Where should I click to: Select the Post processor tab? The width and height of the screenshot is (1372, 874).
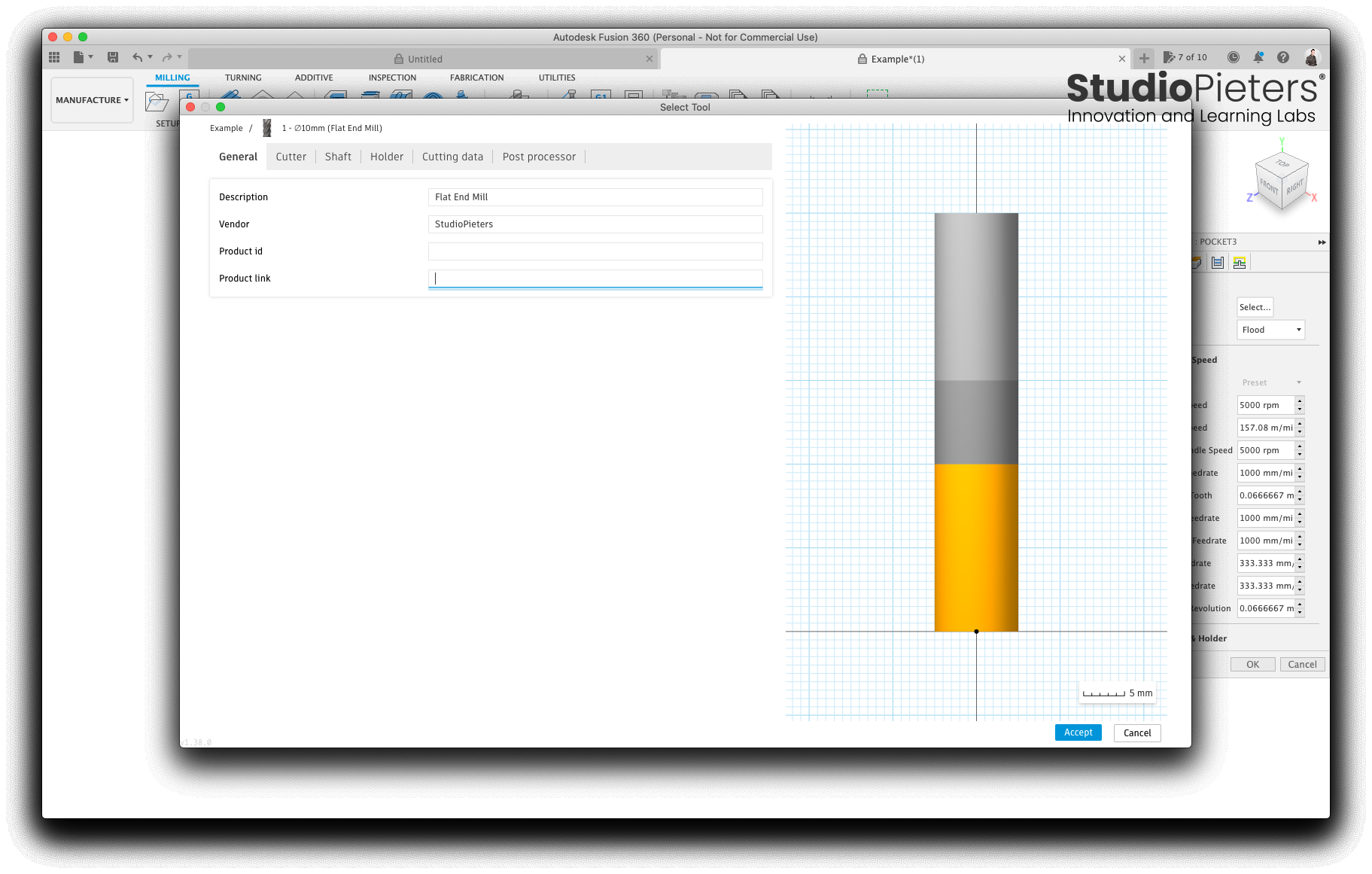539,157
